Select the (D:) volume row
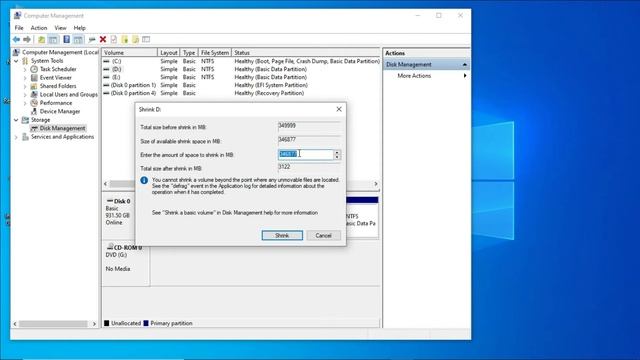Image resolution: width=640 pixels, height=360 pixels. coord(241,69)
